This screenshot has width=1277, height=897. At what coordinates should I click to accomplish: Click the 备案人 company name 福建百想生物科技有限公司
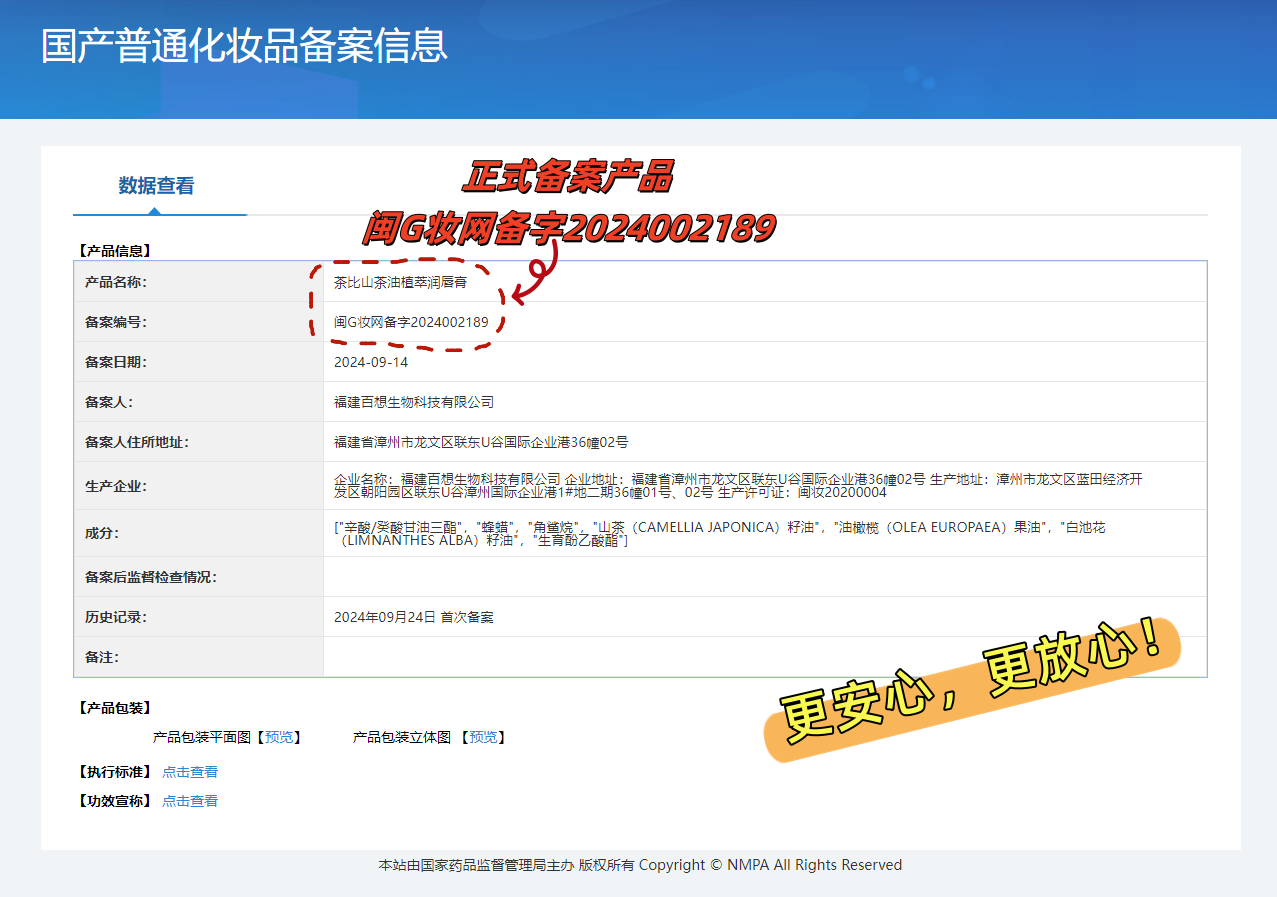click(414, 402)
